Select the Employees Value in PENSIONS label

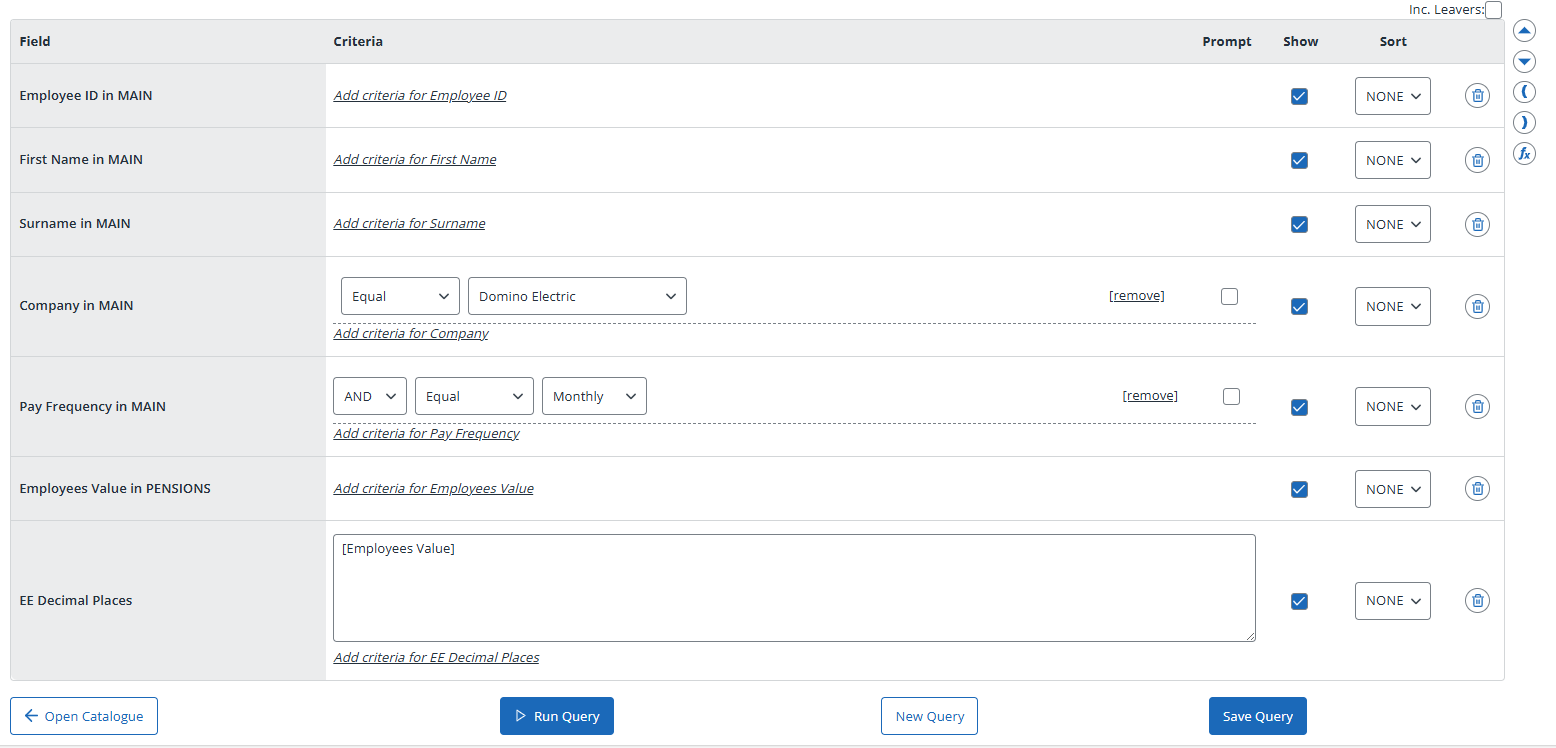tap(115, 489)
